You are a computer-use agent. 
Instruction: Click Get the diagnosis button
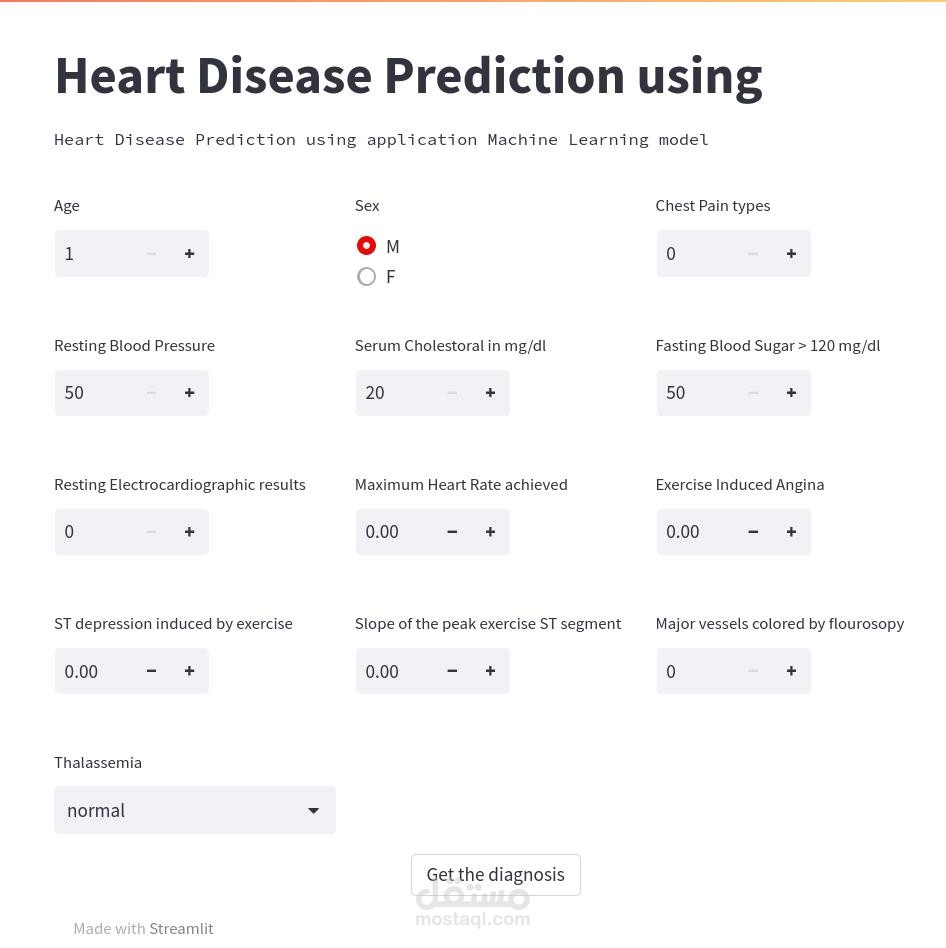(495, 875)
